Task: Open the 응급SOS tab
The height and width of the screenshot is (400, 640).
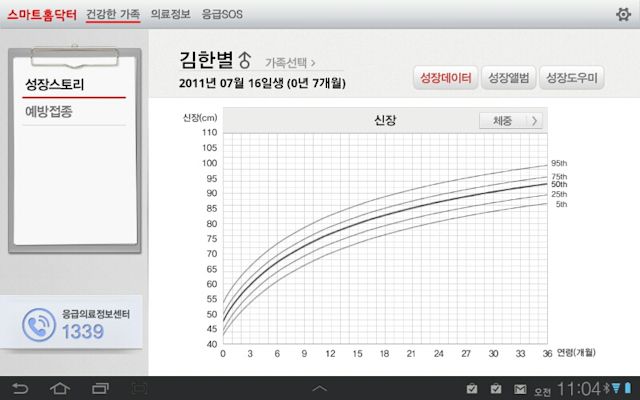Action: pyautogui.click(x=222, y=14)
